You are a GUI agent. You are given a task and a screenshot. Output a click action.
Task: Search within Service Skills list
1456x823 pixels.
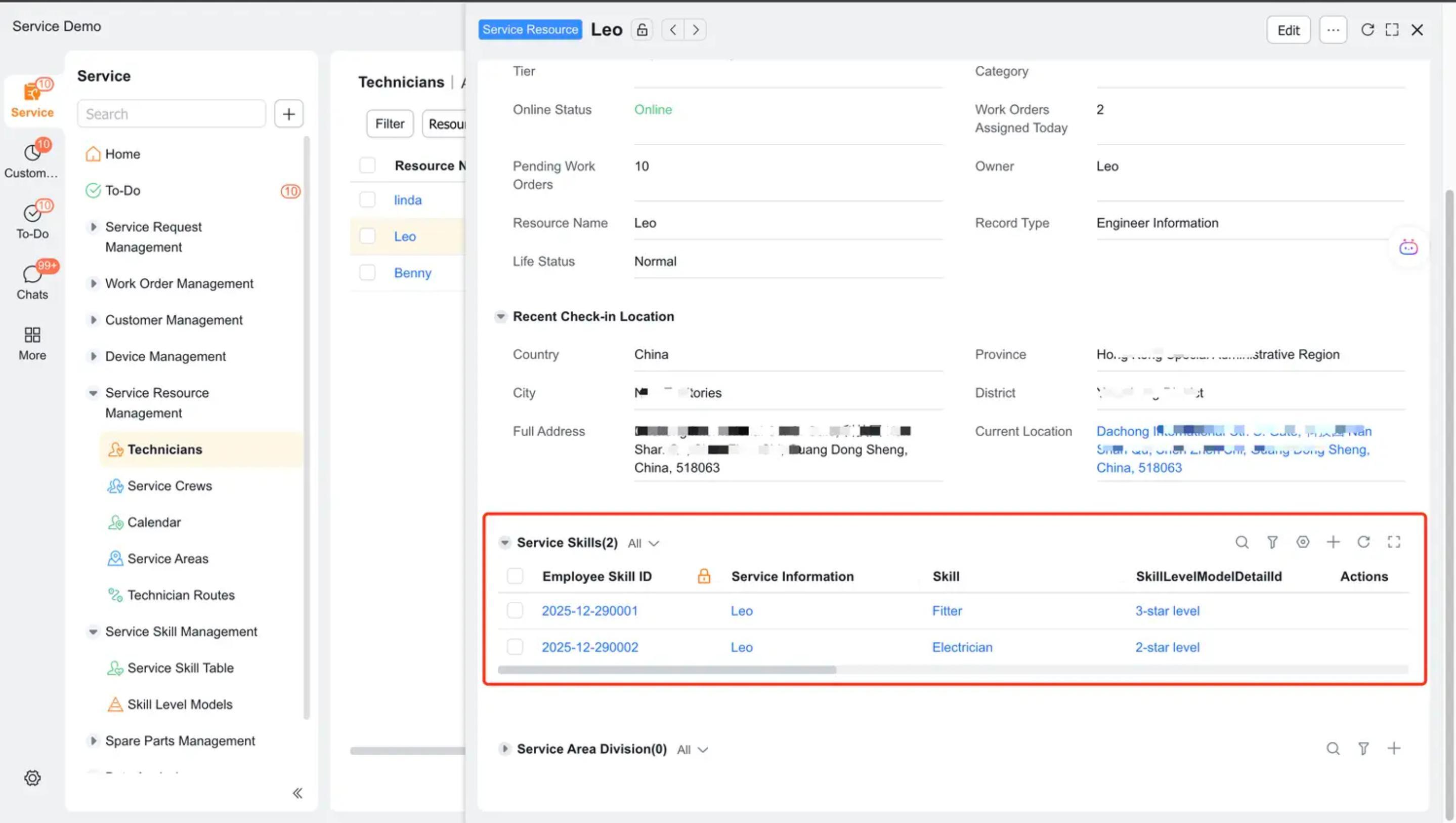pos(1242,543)
